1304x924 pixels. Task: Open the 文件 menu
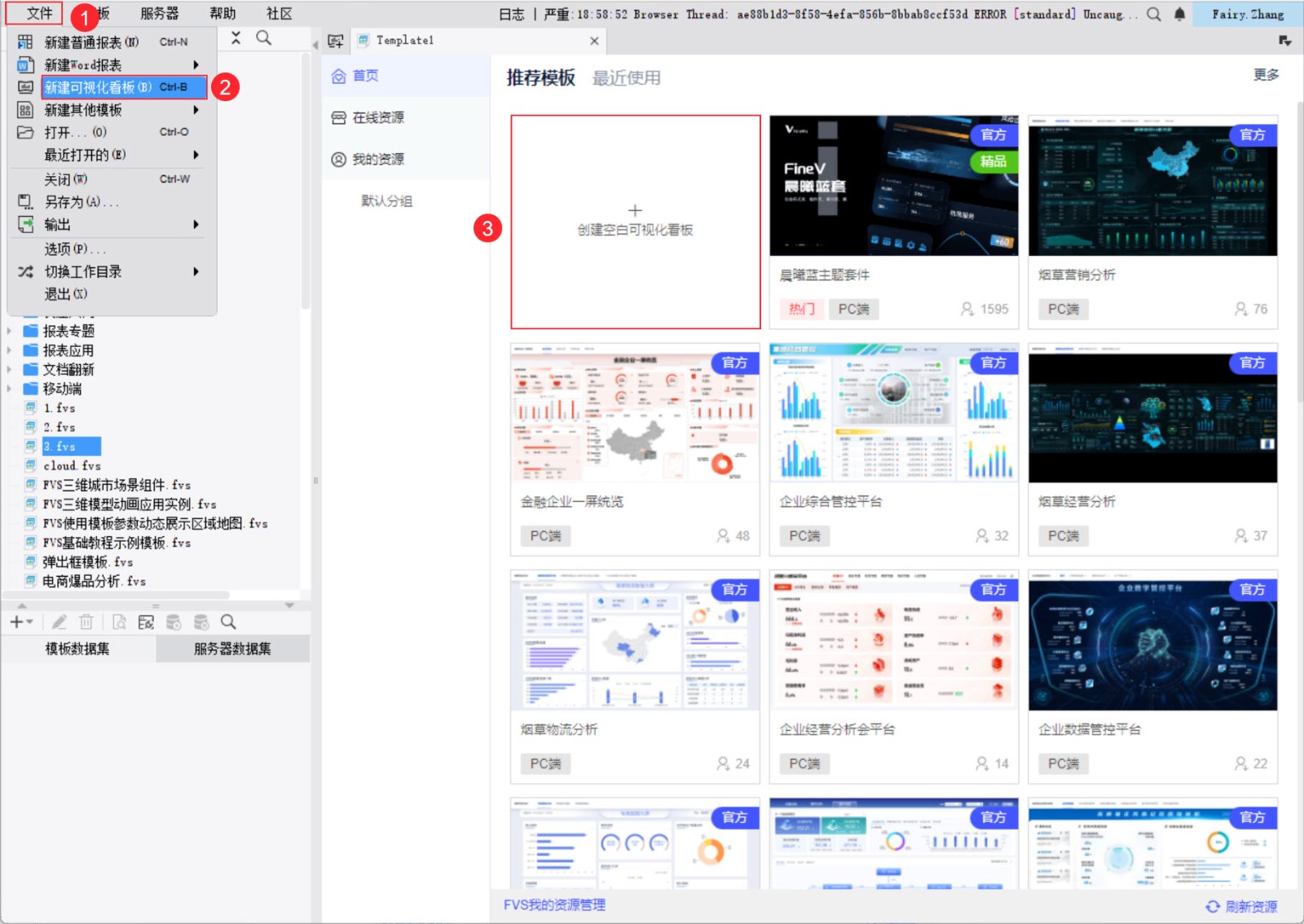pos(38,14)
